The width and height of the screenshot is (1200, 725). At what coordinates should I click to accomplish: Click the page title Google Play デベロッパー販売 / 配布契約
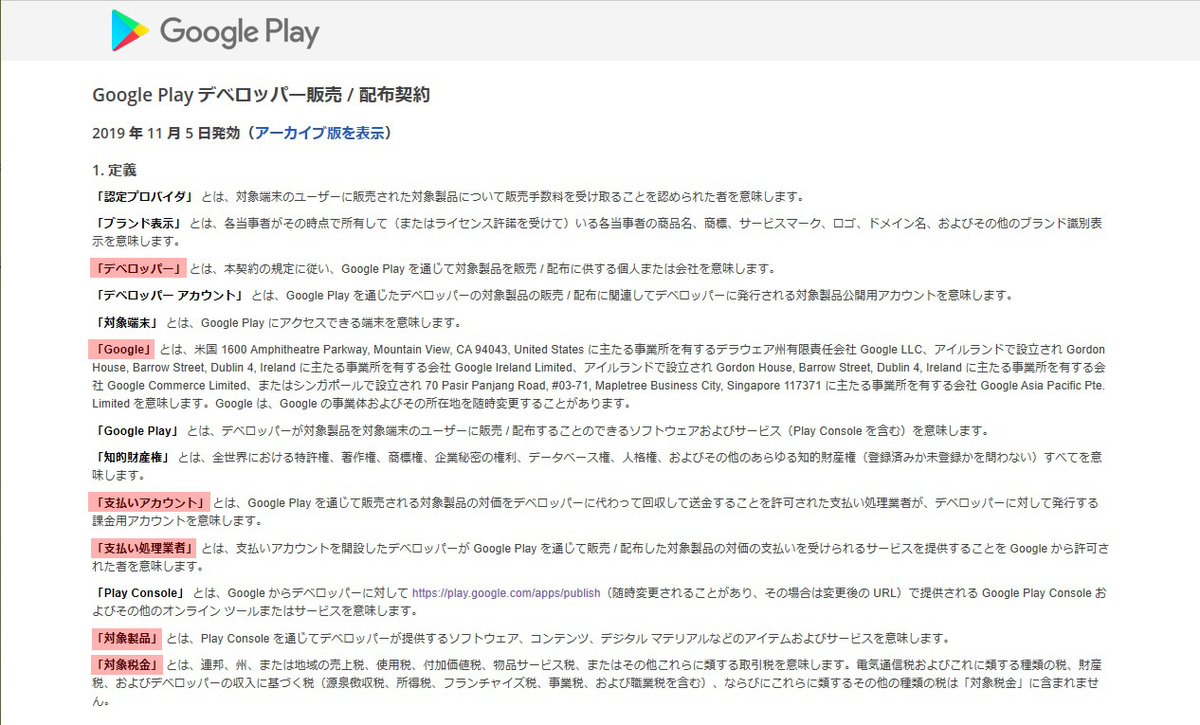click(x=261, y=95)
